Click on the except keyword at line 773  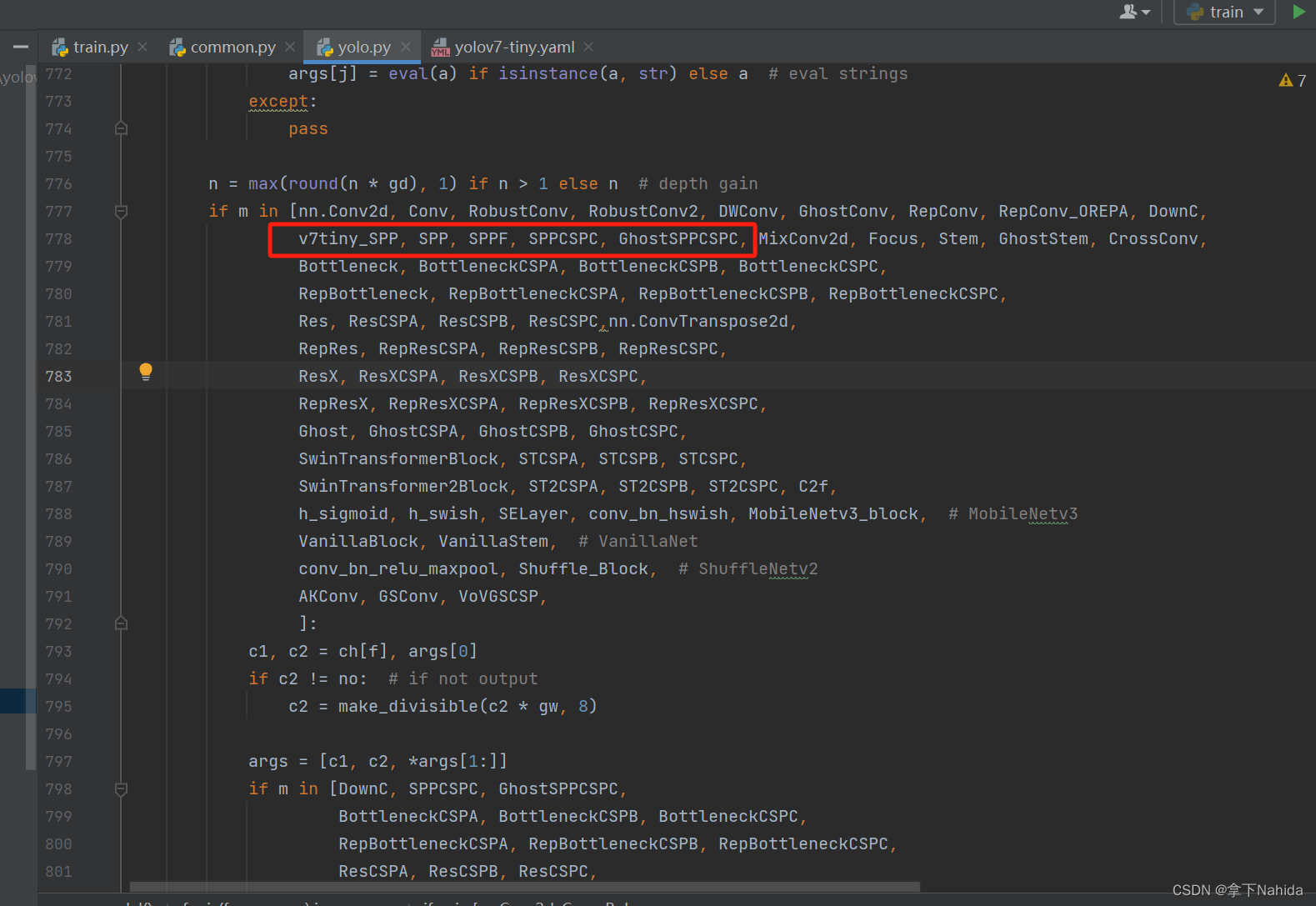point(278,102)
